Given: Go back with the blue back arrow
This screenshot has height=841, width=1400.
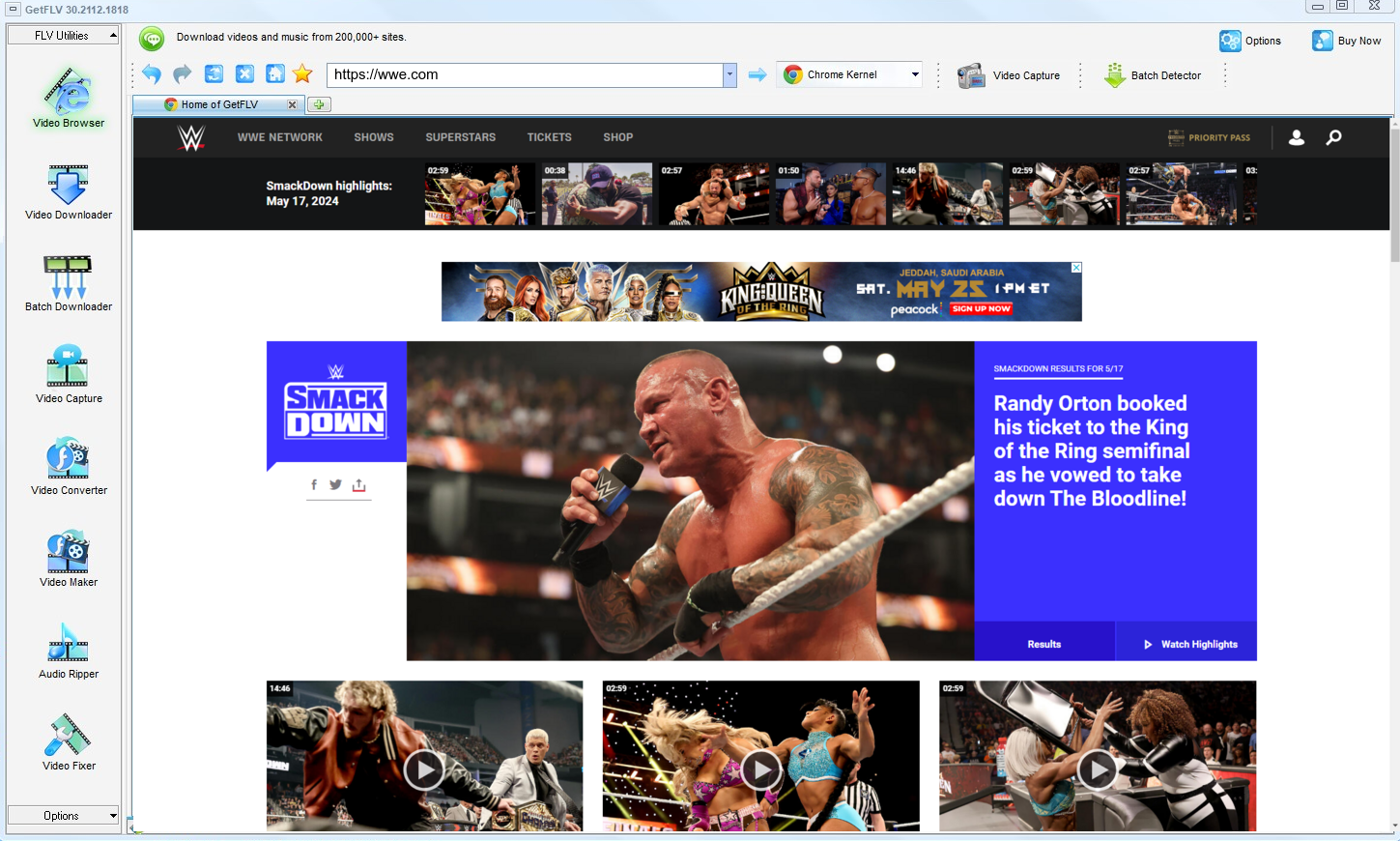Looking at the screenshot, I should pyautogui.click(x=152, y=74).
